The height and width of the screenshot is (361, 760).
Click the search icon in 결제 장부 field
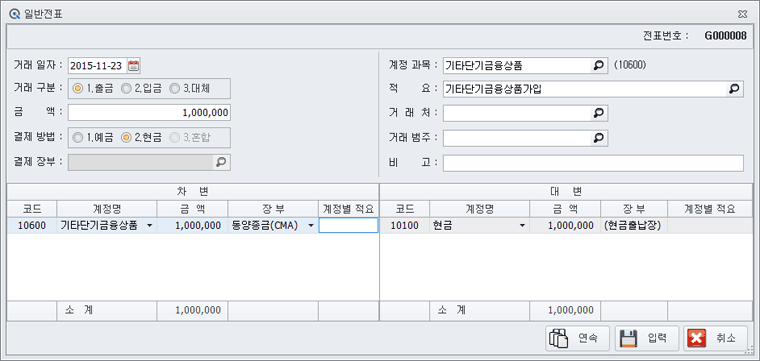pyautogui.click(x=222, y=162)
